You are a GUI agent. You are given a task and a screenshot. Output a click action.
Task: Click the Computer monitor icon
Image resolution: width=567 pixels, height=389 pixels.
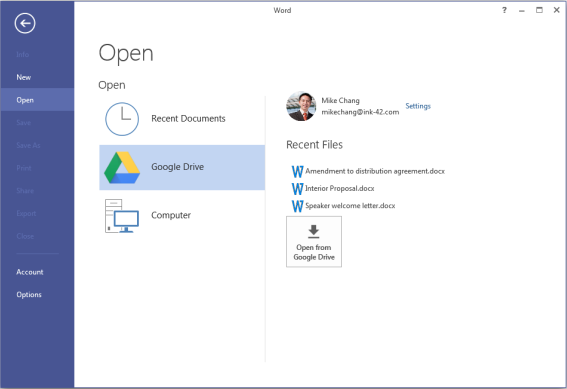point(122,216)
